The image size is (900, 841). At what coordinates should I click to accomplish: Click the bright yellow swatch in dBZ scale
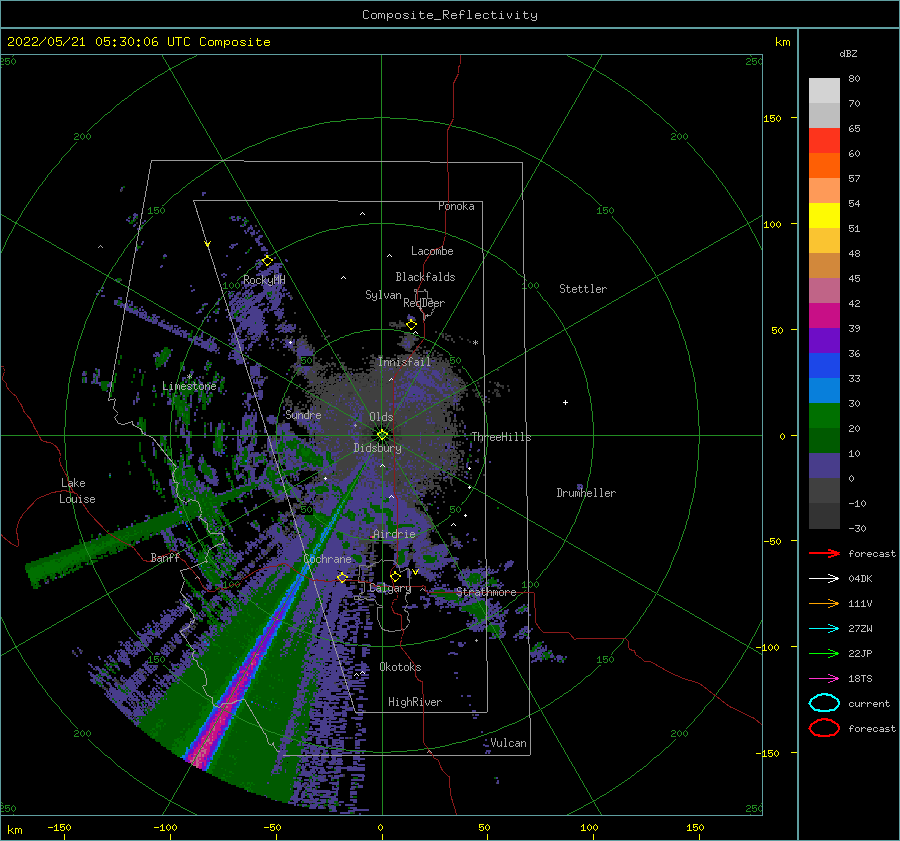(824, 215)
